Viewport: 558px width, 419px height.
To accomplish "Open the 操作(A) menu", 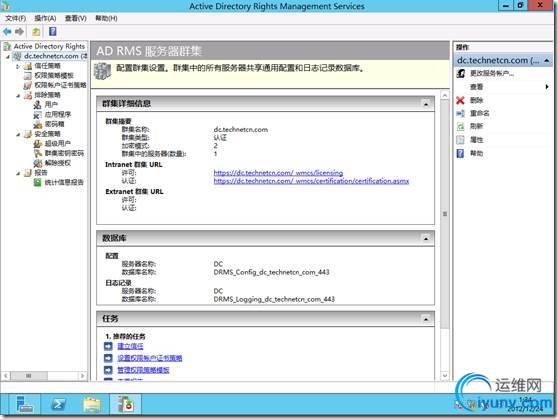I will click(x=45, y=18).
